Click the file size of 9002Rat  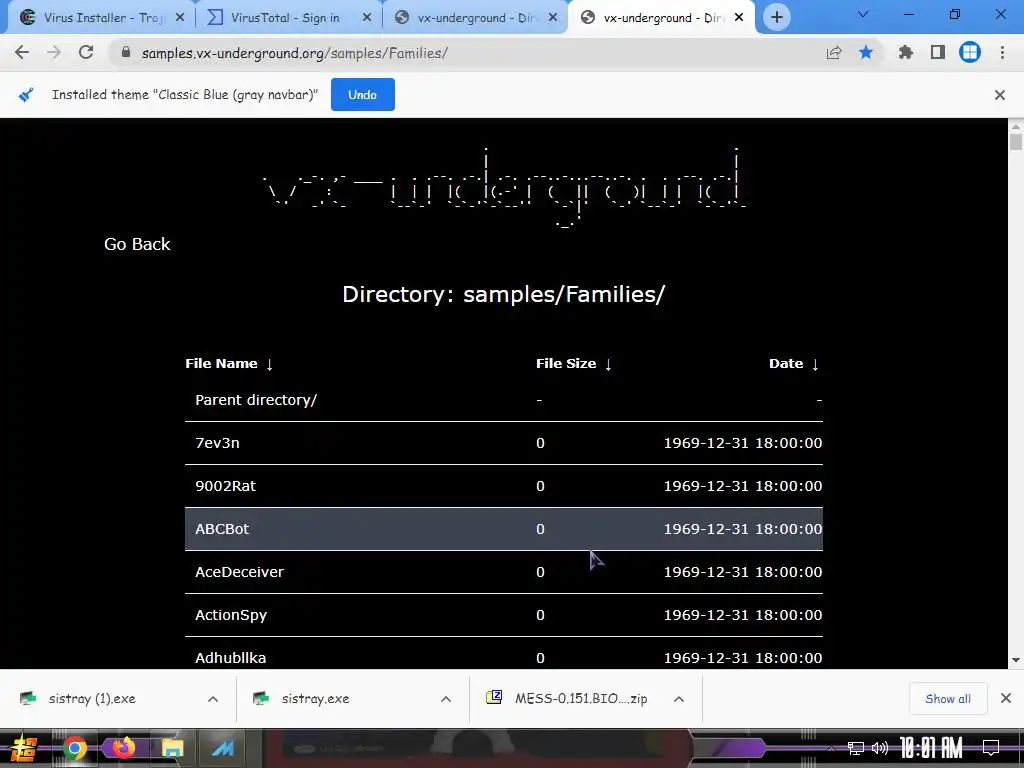point(540,486)
